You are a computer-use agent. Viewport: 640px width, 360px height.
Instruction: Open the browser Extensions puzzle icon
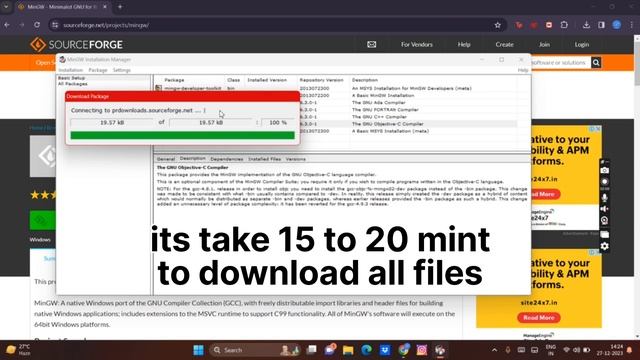tap(564, 25)
